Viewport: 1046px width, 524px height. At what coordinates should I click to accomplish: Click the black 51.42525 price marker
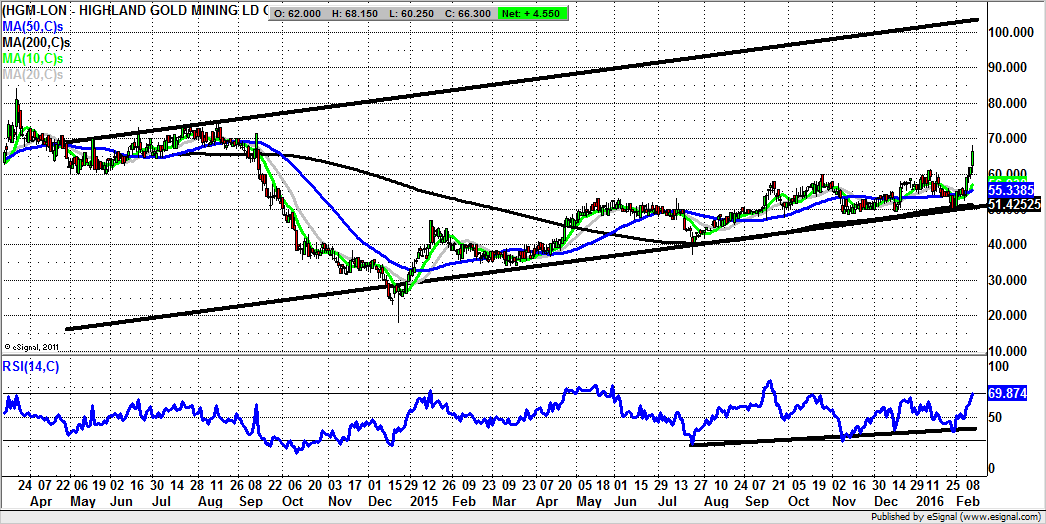tap(1015, 204)
